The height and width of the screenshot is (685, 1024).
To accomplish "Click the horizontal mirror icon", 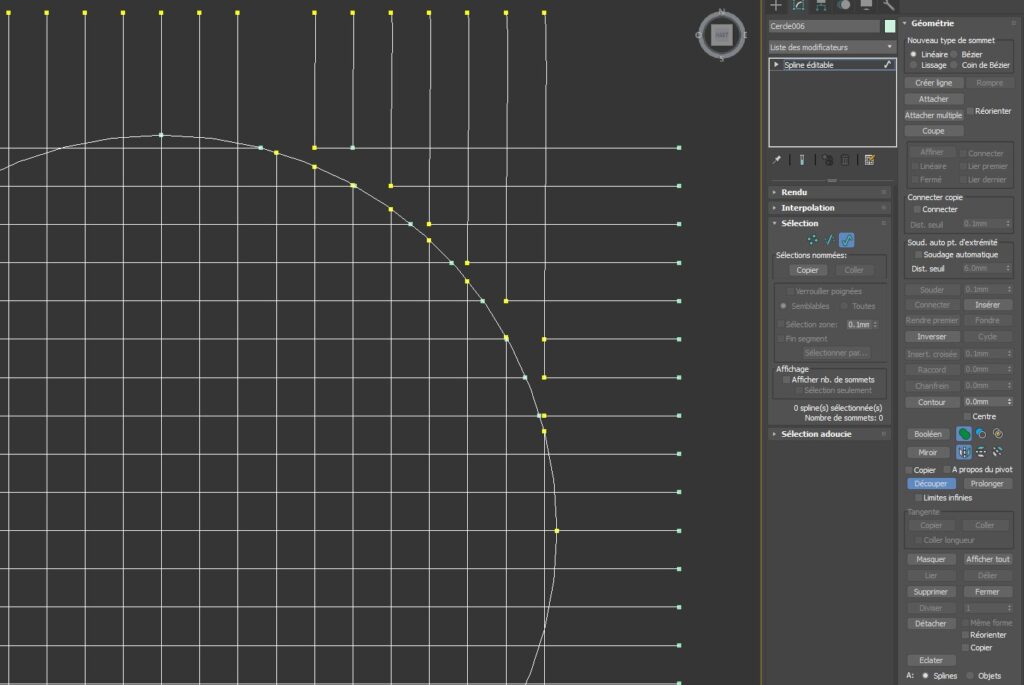I will click(963, 452).
